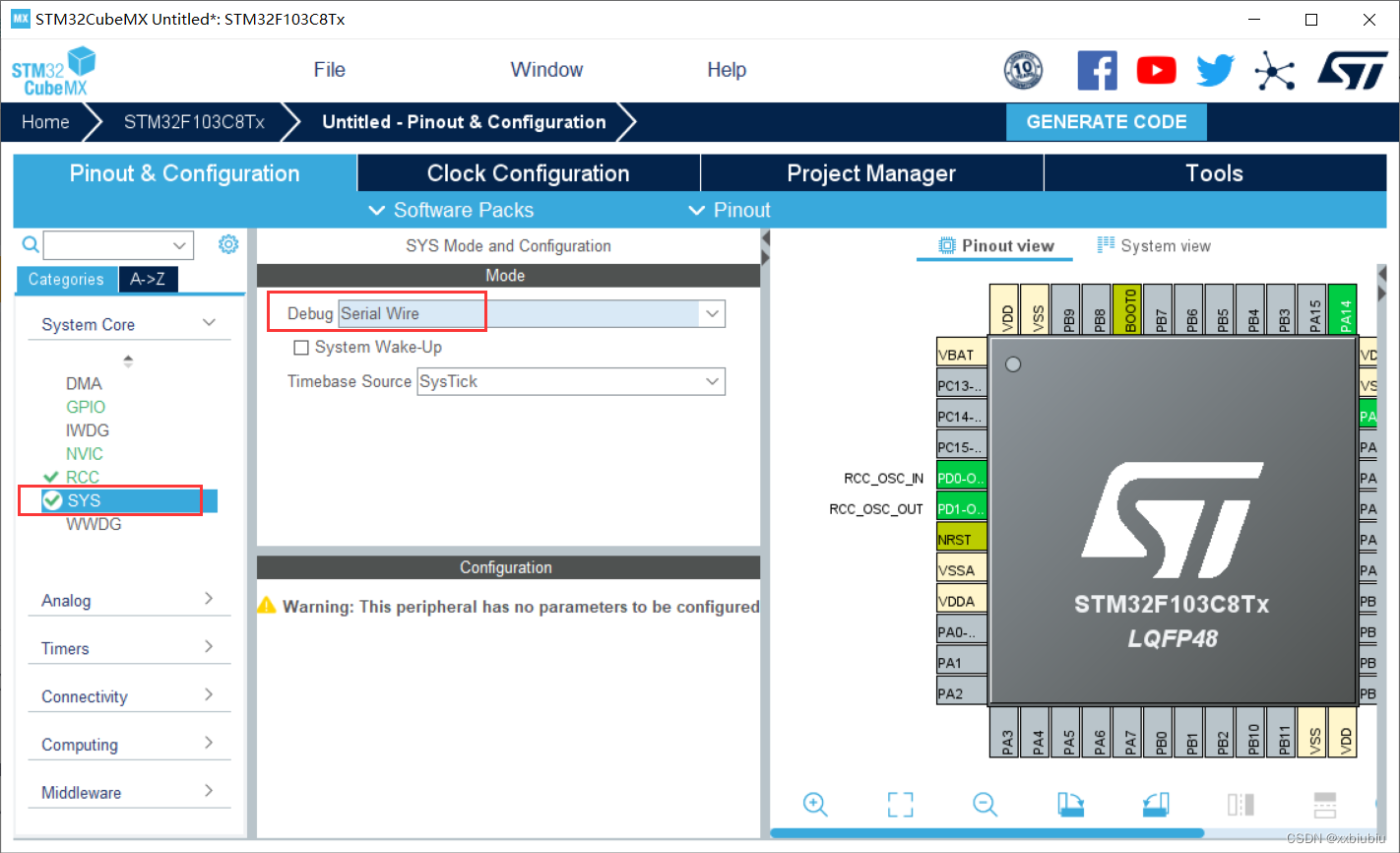Switch to the Tools tab
This screenshot has height=853, width=1400.
click(1215, 173)
